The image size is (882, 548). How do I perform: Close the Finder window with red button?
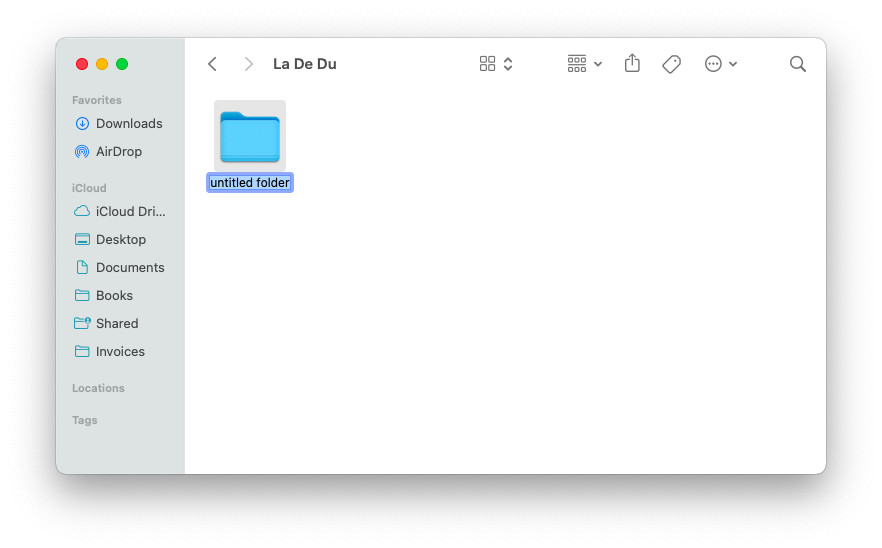pos(82,64)
